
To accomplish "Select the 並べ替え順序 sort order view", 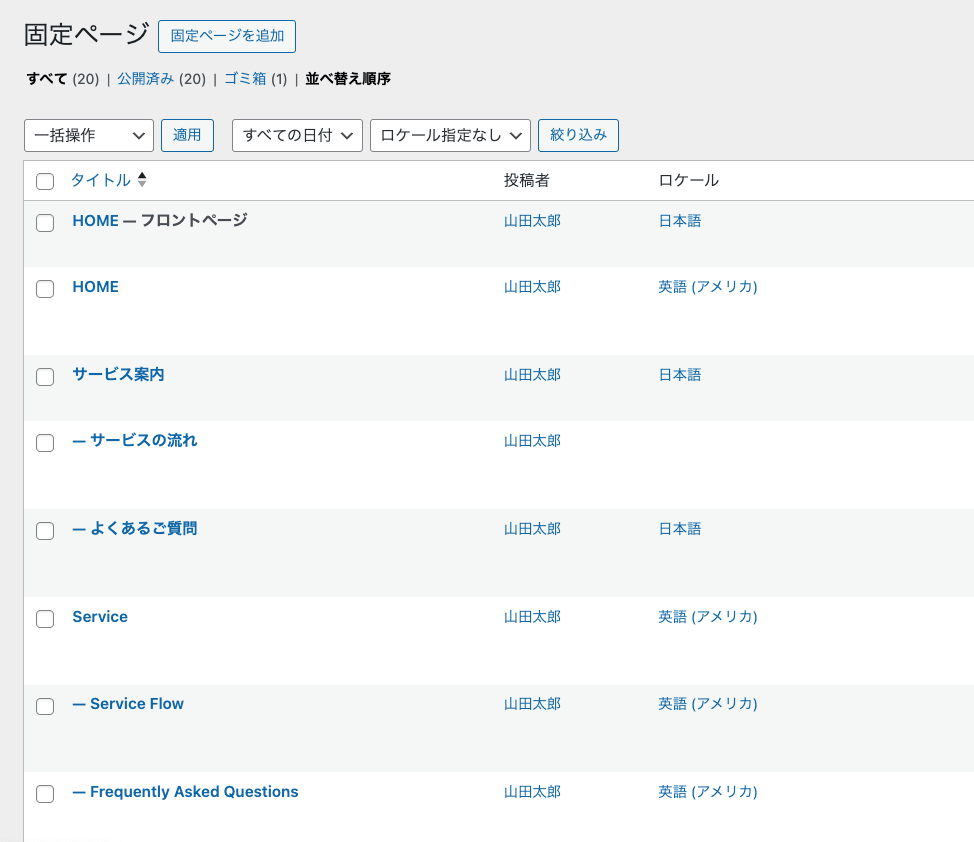I will (348, 79).
